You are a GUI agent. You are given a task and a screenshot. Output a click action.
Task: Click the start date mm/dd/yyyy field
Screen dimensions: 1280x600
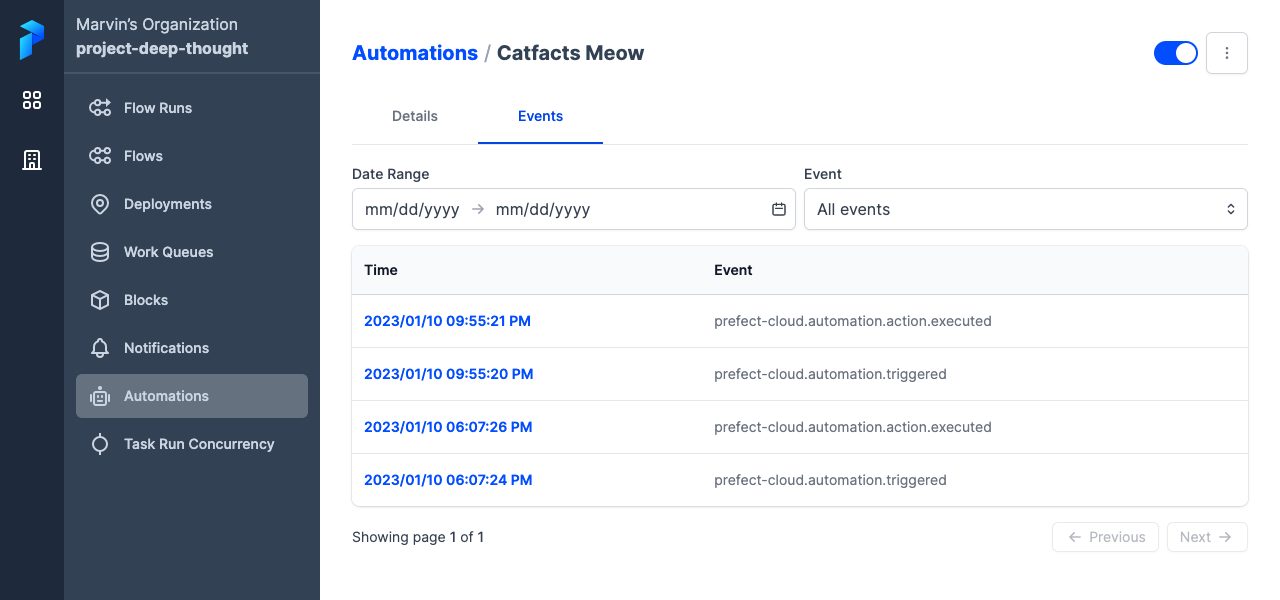click(x=412, y=209)
